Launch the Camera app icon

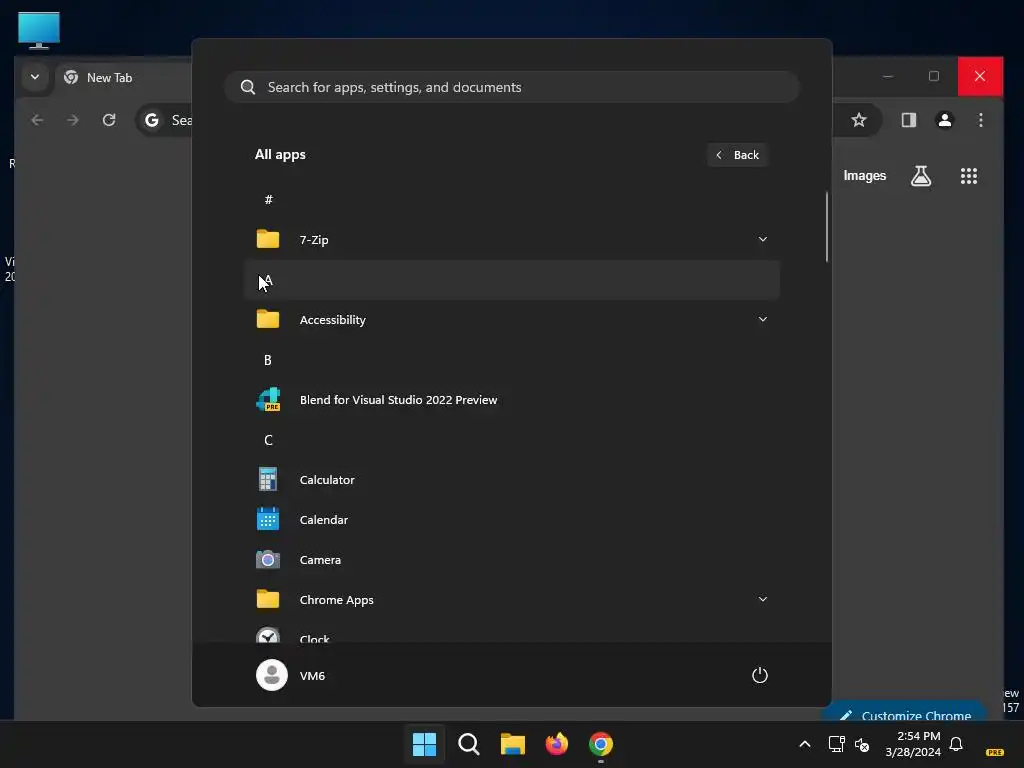268,560
